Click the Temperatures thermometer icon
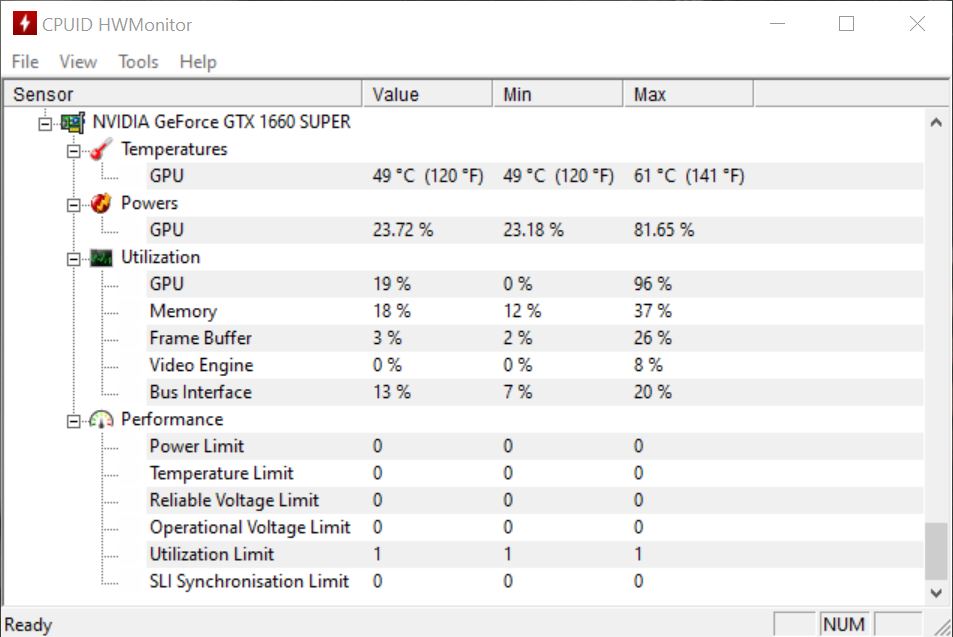Screen dimensions: 953x637 (101, 149)
